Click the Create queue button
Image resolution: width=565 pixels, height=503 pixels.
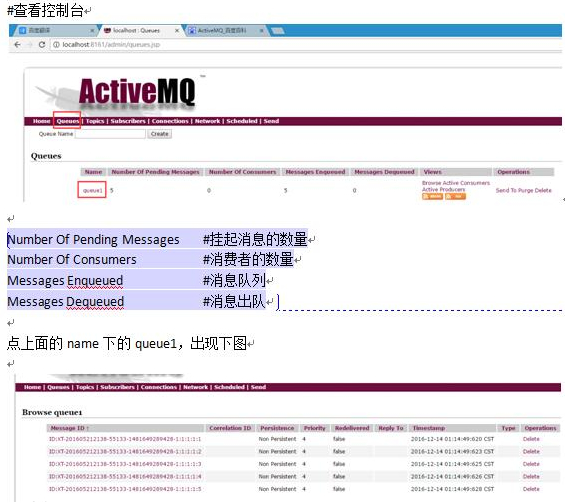(159, 134)
